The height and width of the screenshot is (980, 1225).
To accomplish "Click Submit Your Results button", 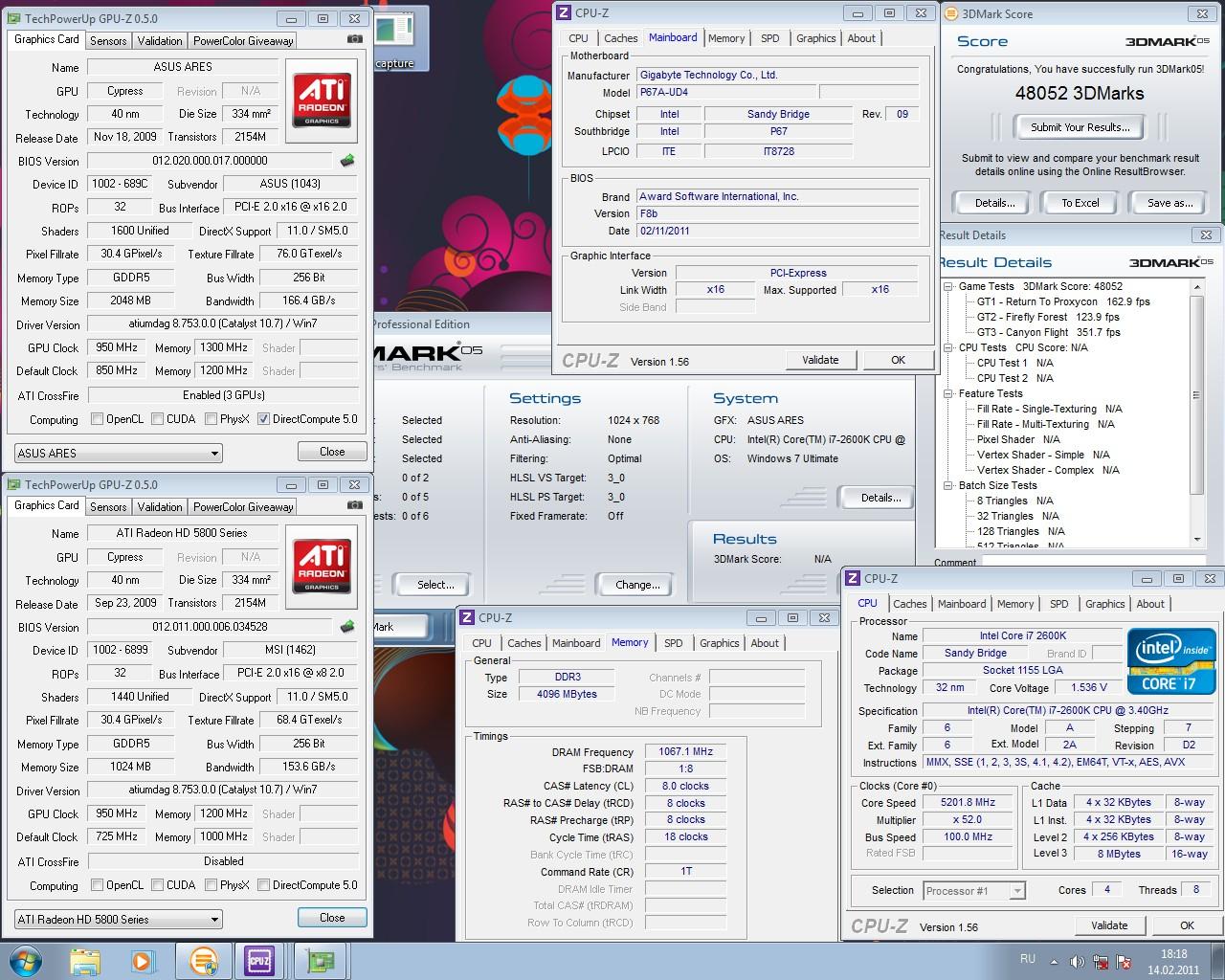I will pos(1080,127).
